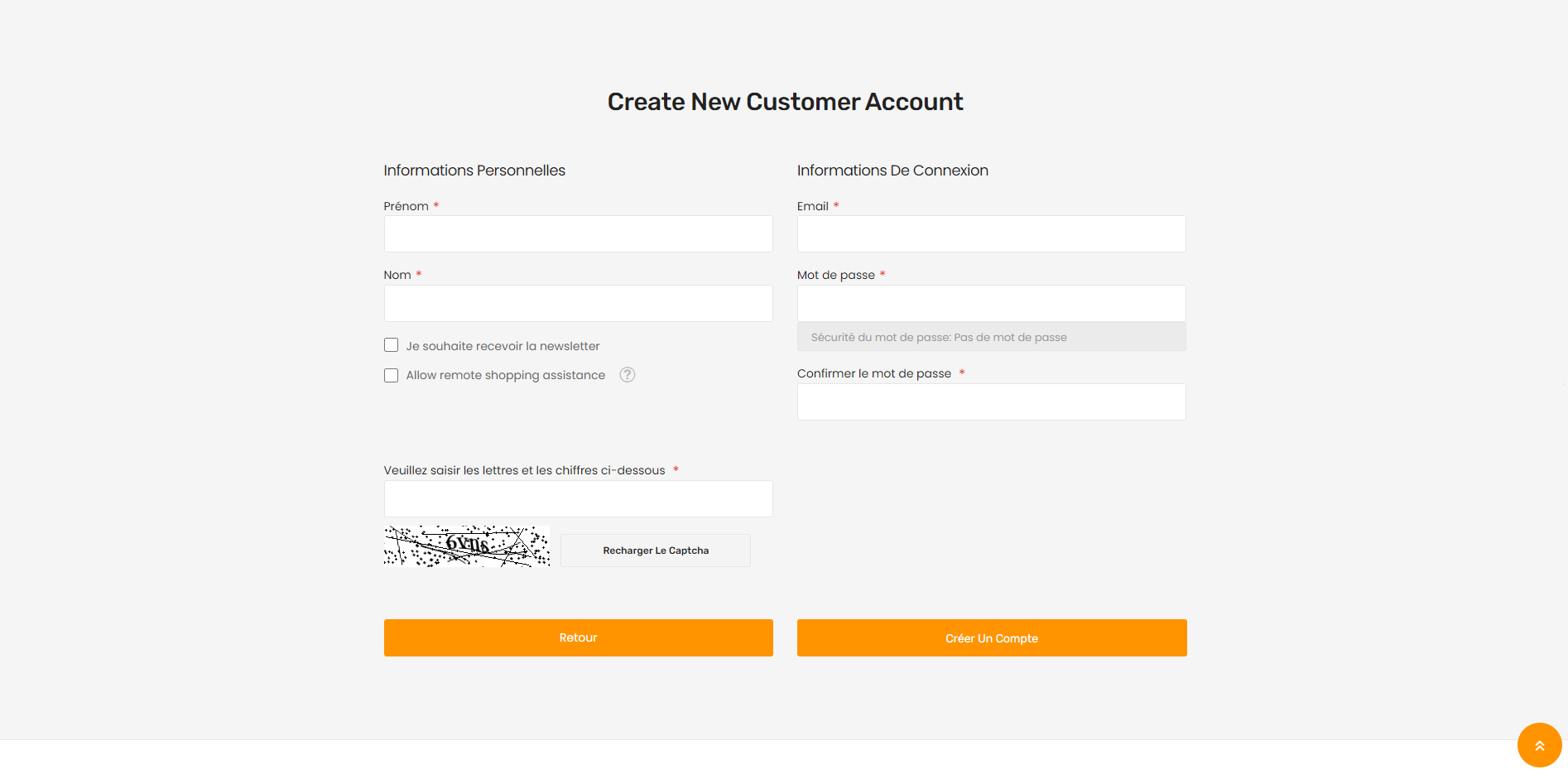Image resolution: width=1568 pixels, height=779 pixels.
Task: Click the Nom input field
Action: 577,303
